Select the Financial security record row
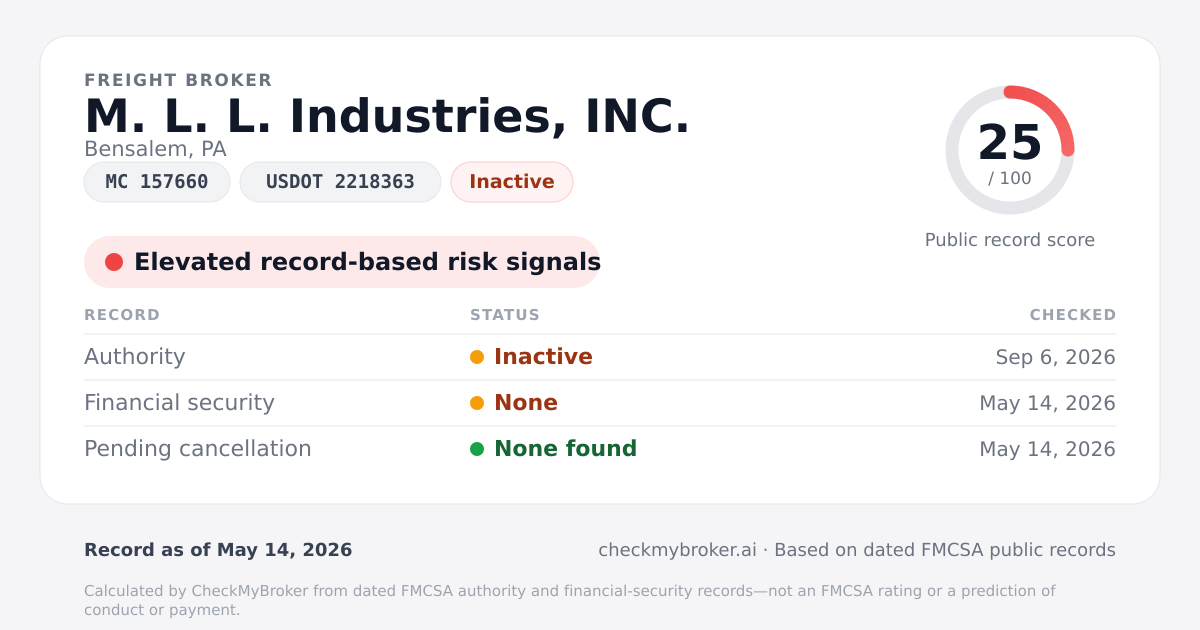The height and width of the screenshot is (630, 1200). tap(600, 403)
